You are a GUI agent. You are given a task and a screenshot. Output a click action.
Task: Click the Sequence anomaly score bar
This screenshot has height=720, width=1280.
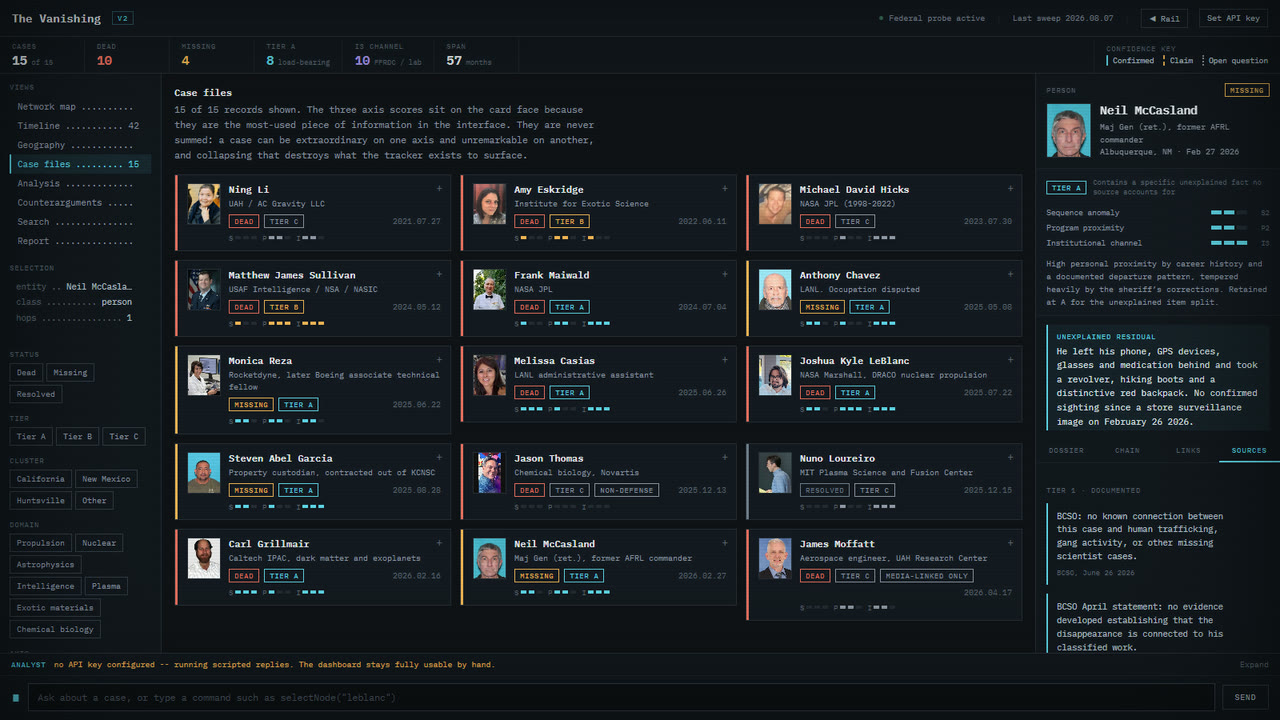coord(1228,213)
